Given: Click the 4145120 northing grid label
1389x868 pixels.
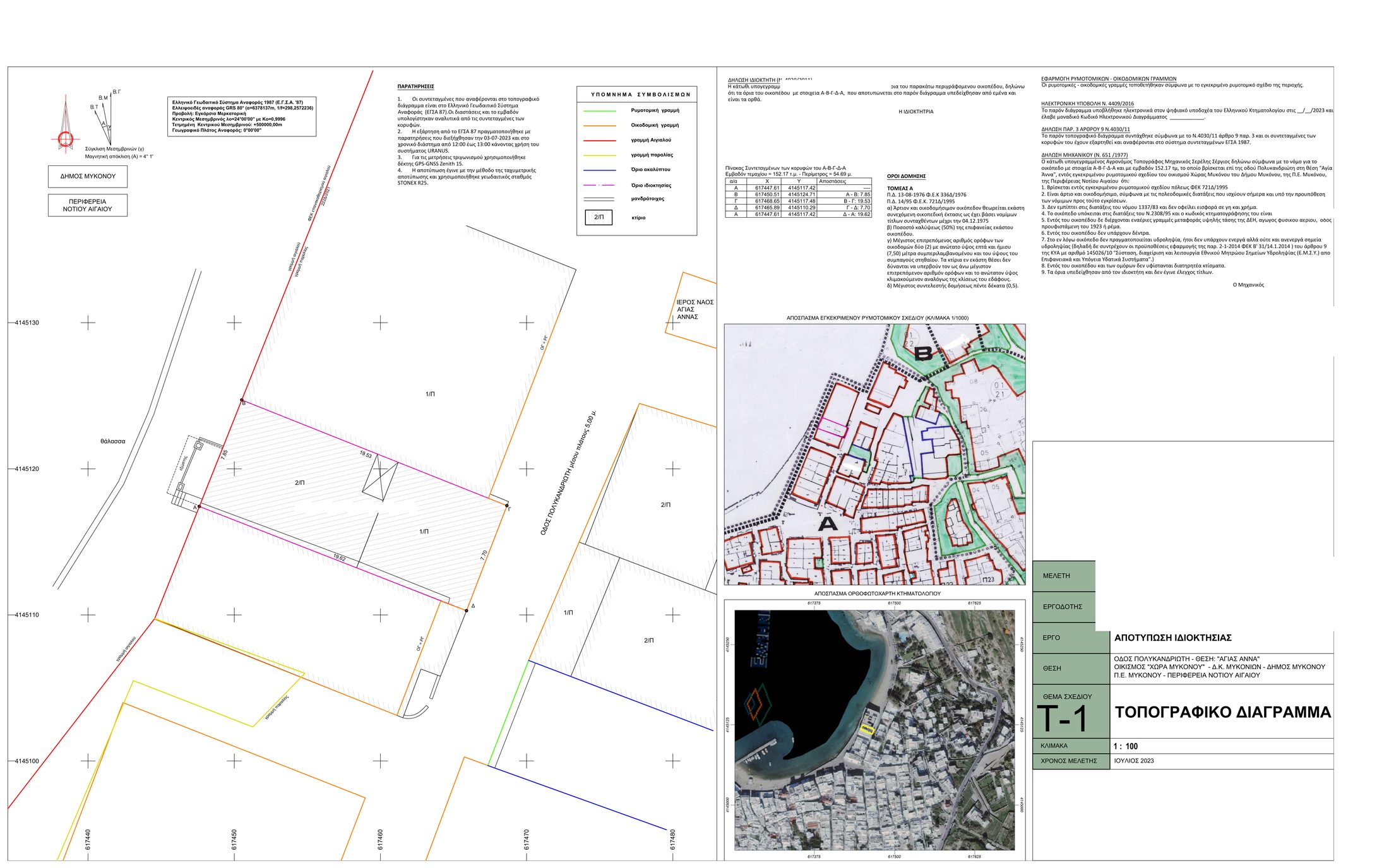Looking at the screenshot, I should tap(27, 469).
